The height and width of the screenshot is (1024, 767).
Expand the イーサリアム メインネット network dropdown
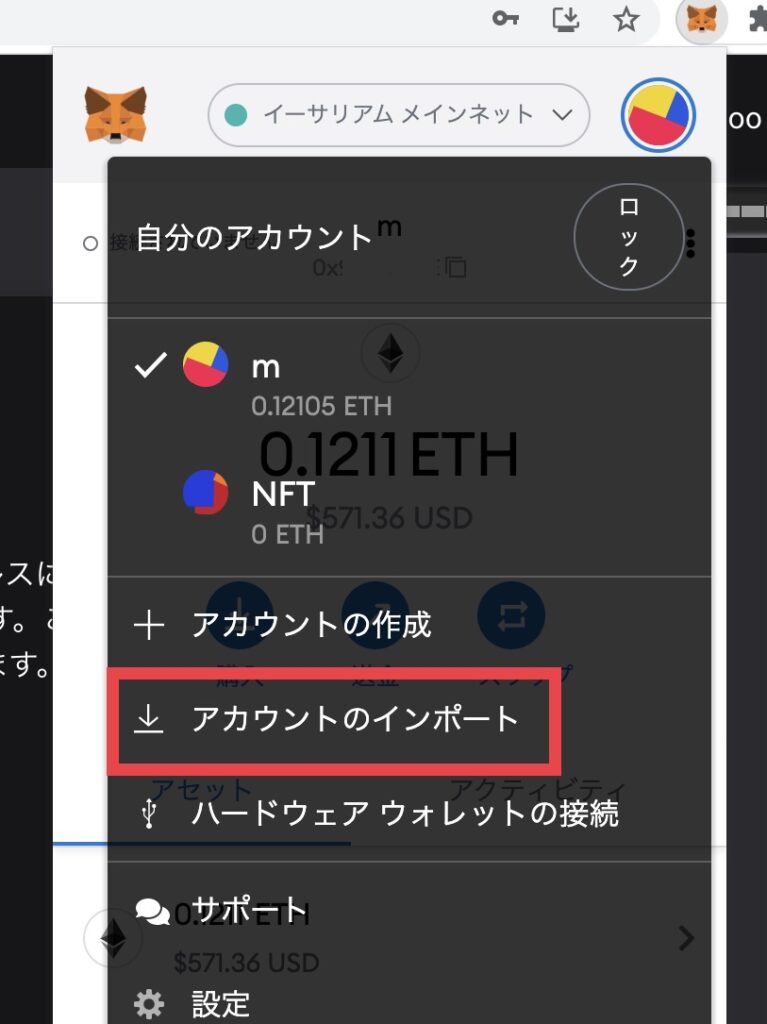tap(399, 115)
